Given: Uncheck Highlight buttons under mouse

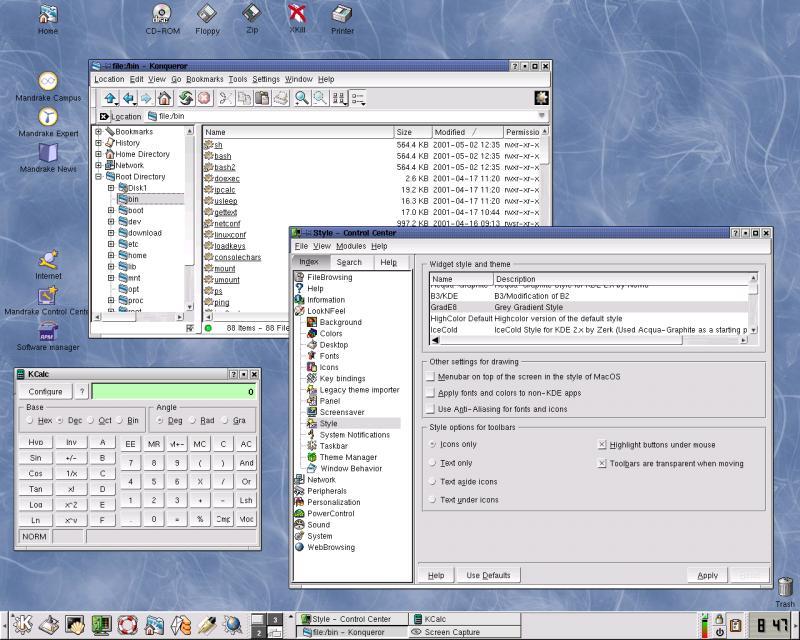Looking at the screenshot, I should pyautogui.click(x=602, y=445).
